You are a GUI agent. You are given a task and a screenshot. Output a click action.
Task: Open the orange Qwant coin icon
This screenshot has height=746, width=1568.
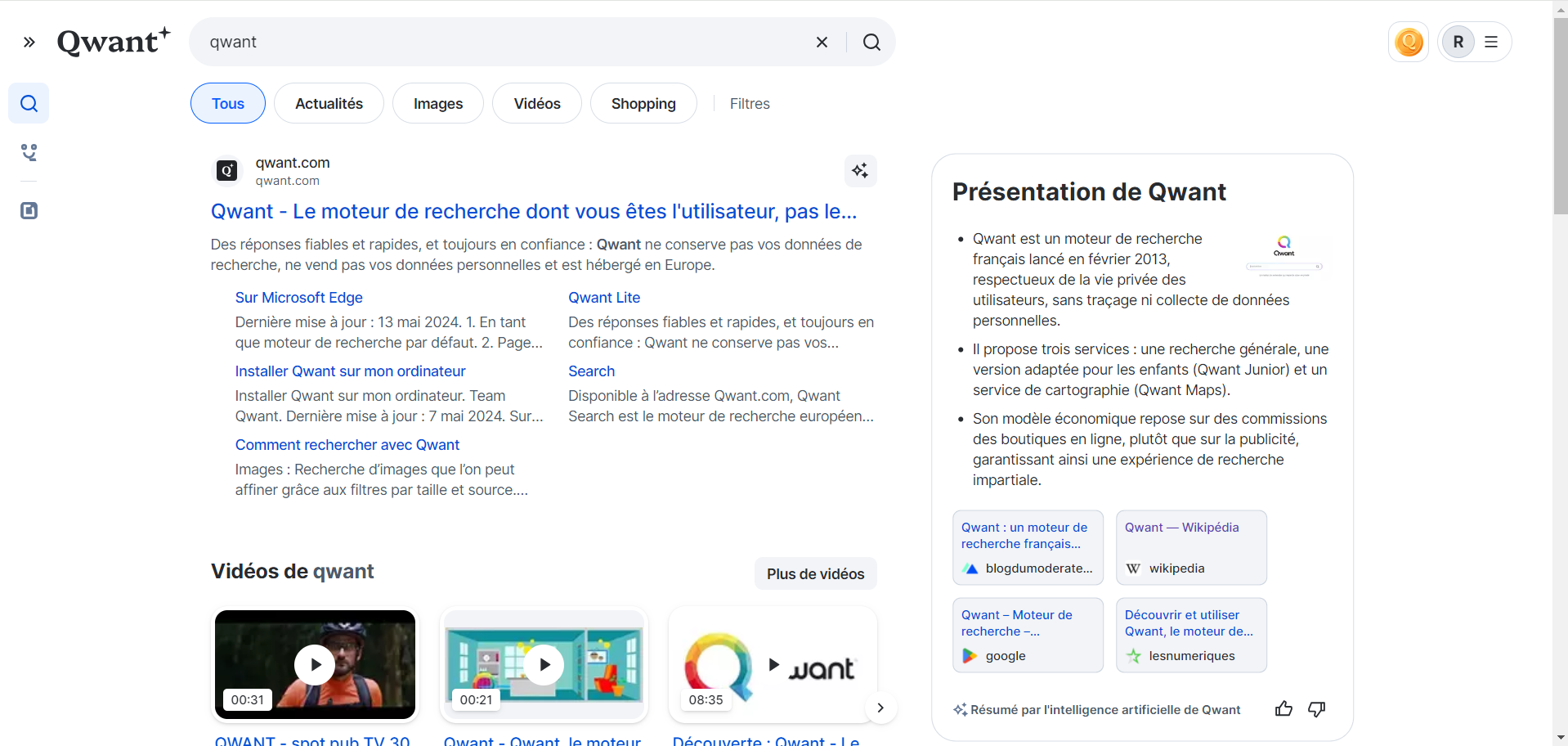[1409, 42]
